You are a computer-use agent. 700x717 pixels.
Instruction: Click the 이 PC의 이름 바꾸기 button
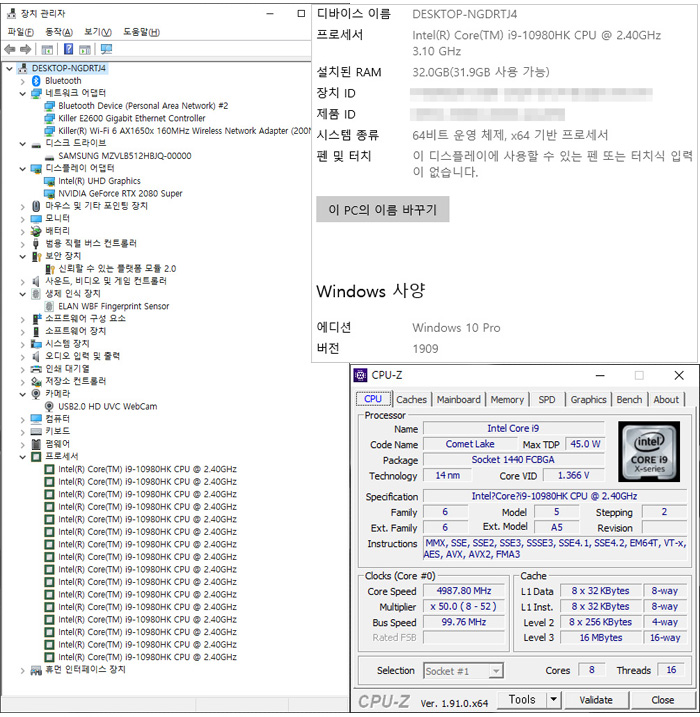click(383, 209)
